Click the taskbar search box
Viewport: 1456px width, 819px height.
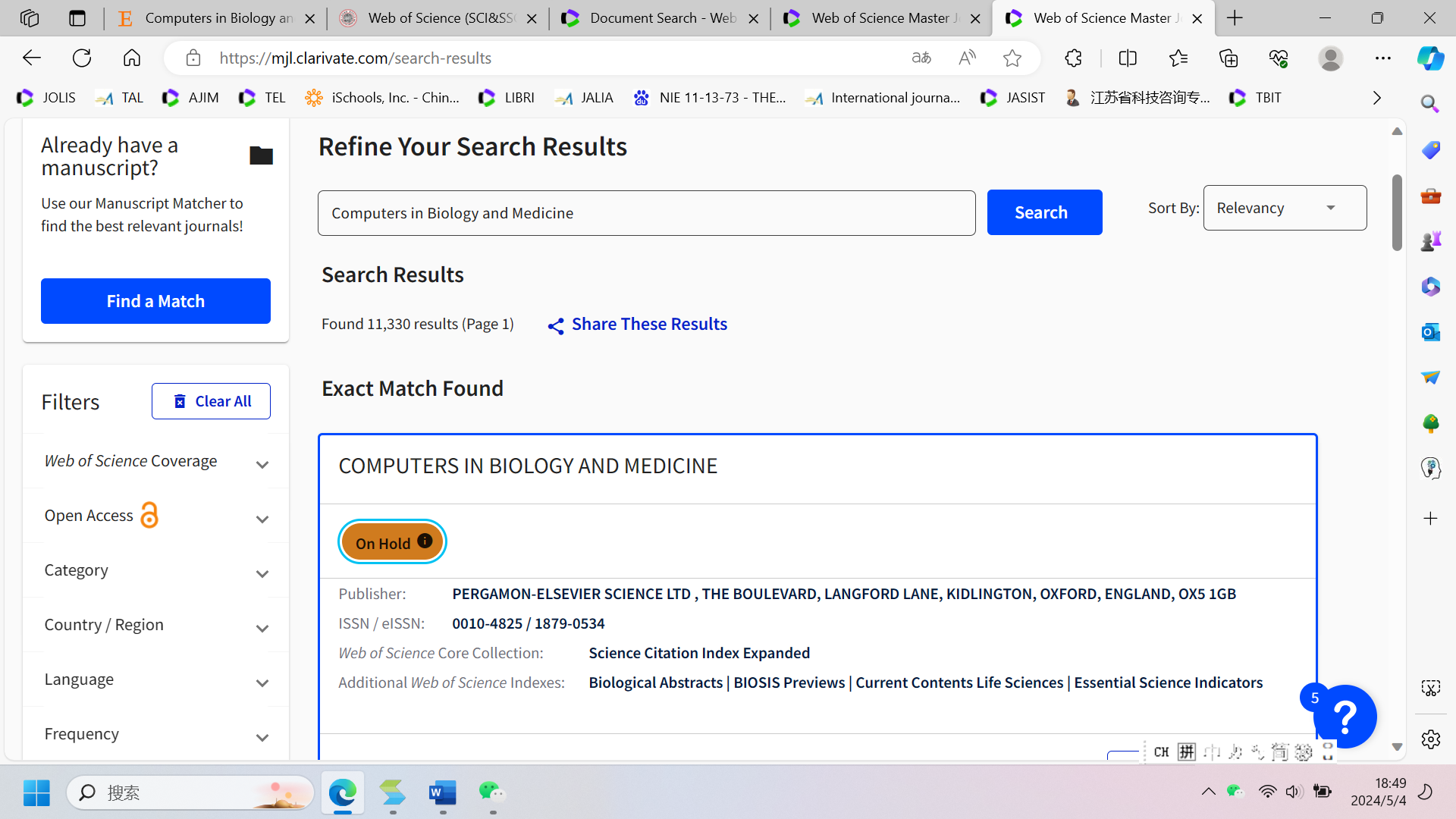pyautogui.click(x=190, y=792)
